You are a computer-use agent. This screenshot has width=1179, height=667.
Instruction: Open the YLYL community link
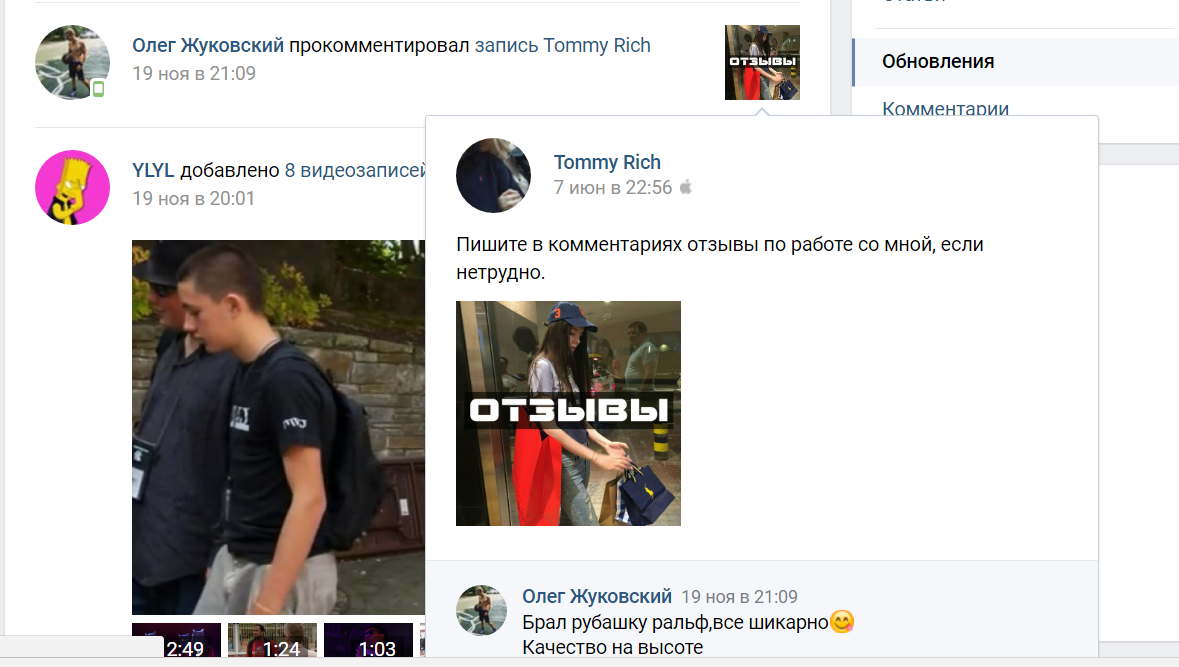pos(153,171)
